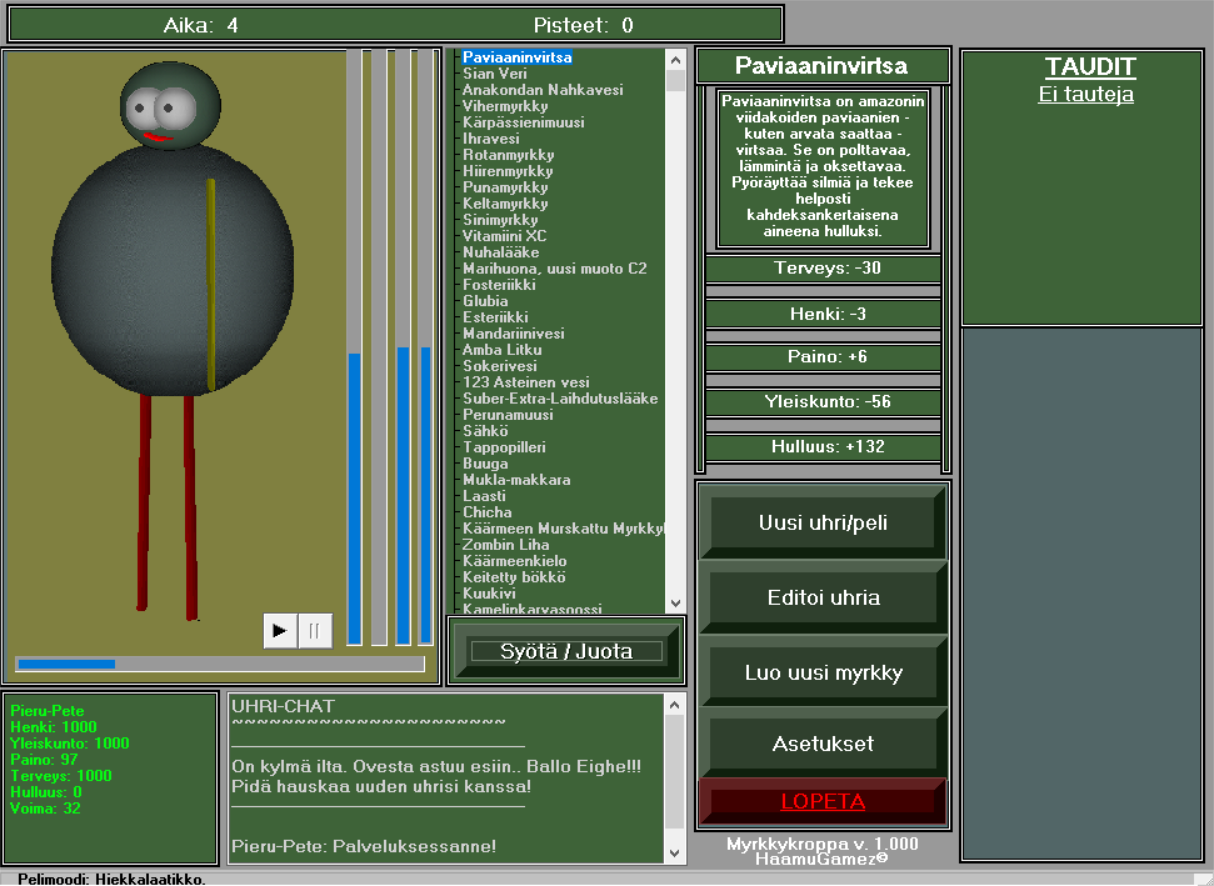
Task: Select Glubia list item
Action: (x=485, y=301)
